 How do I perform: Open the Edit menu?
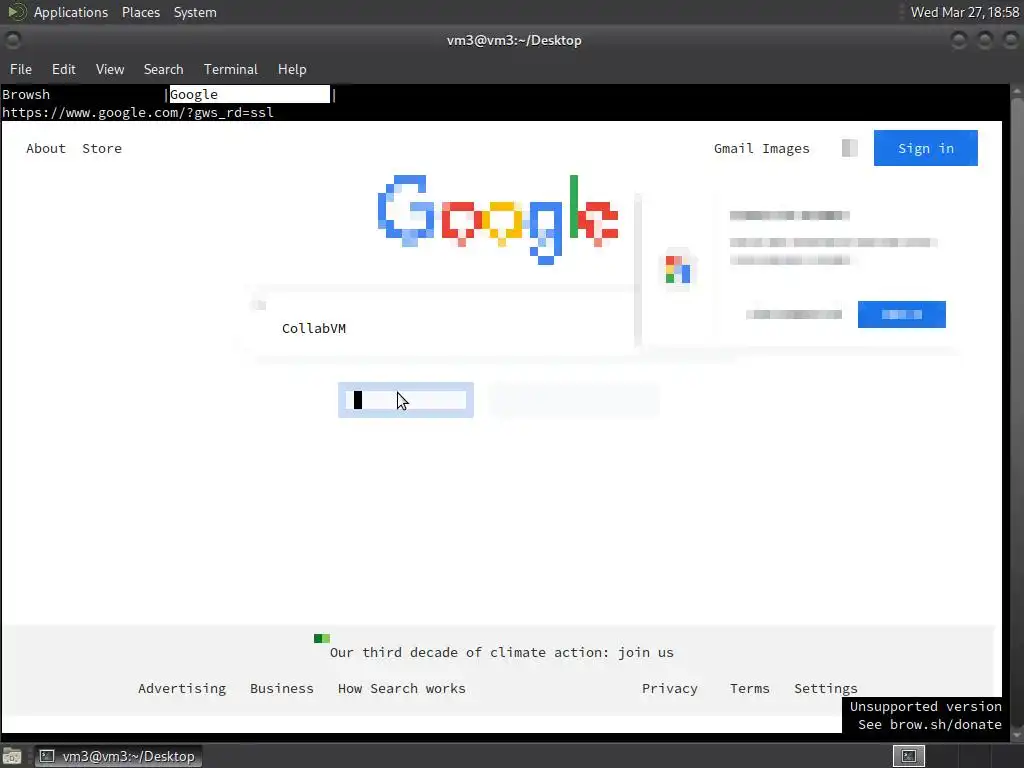[63, 69]
